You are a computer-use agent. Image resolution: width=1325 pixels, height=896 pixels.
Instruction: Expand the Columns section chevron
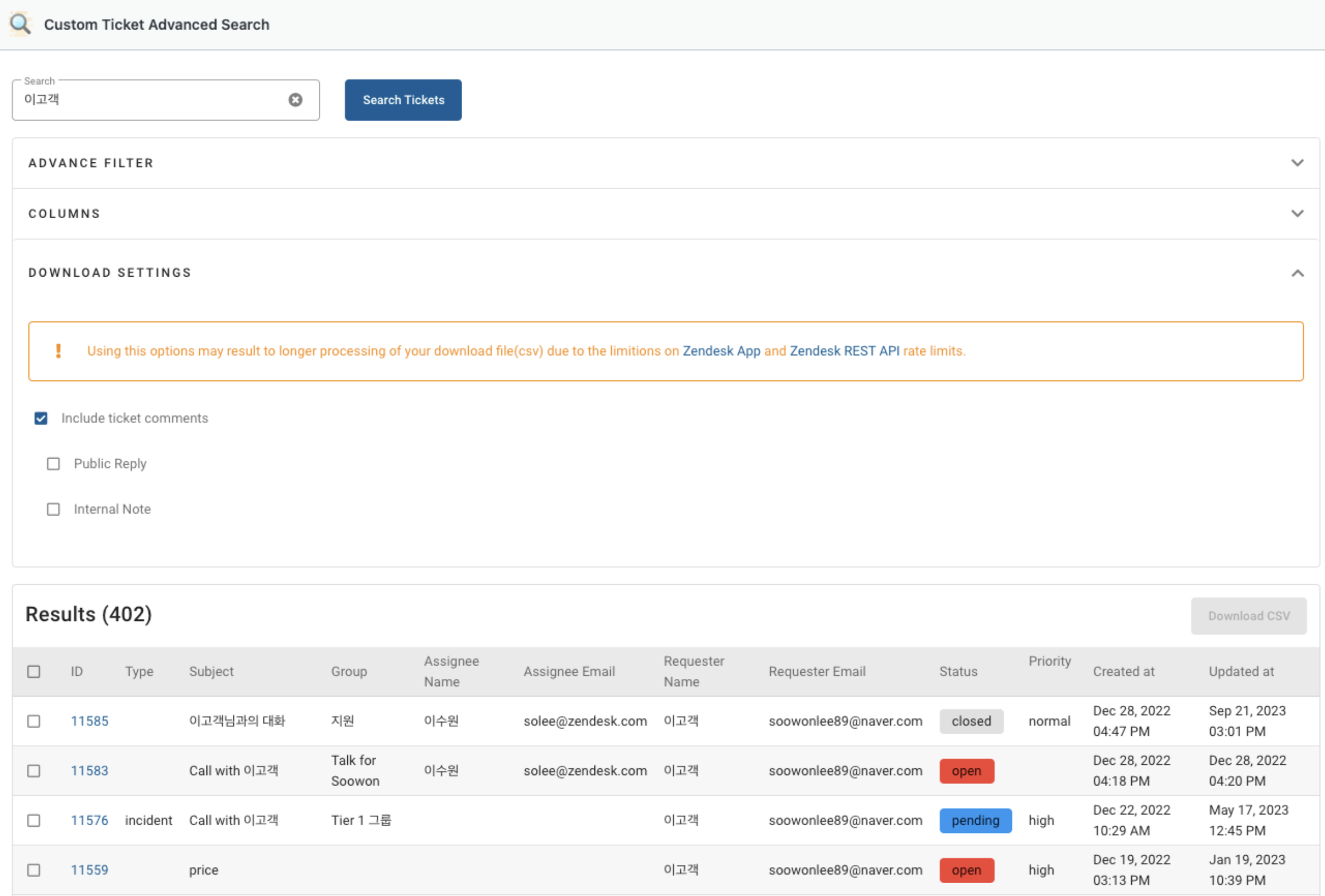(x=1297, y=213)
